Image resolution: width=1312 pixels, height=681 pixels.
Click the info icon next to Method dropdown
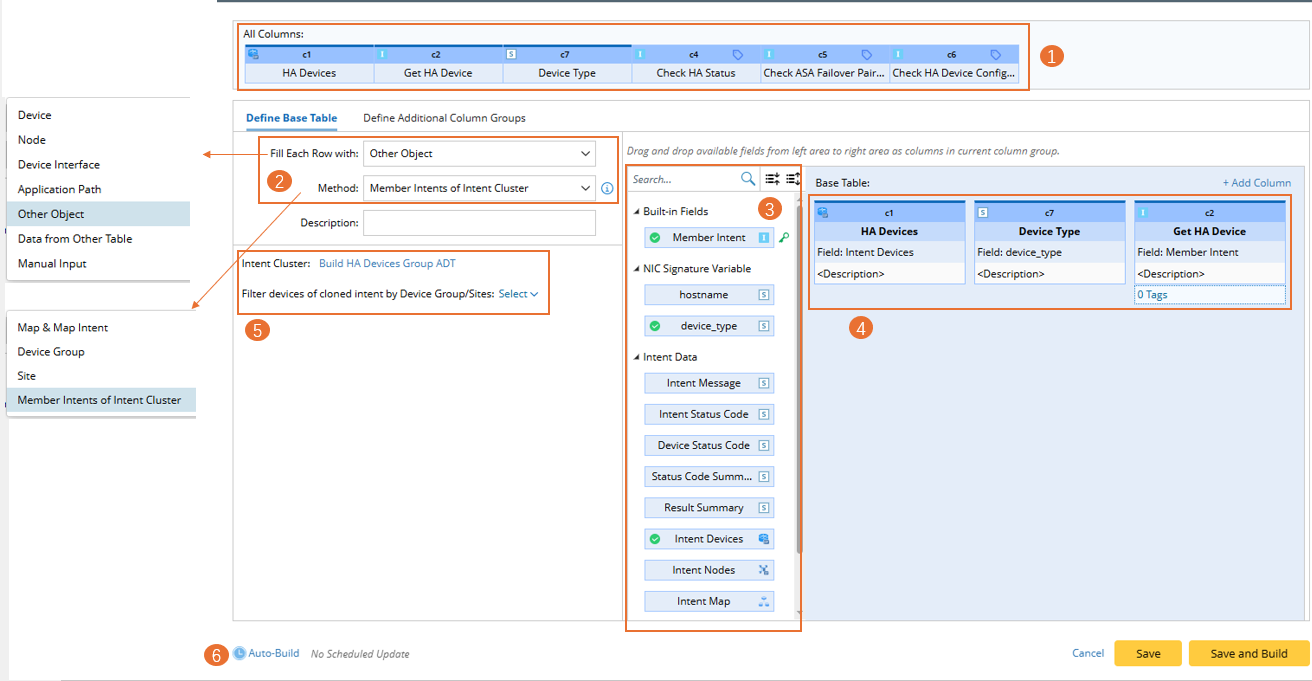607,188
